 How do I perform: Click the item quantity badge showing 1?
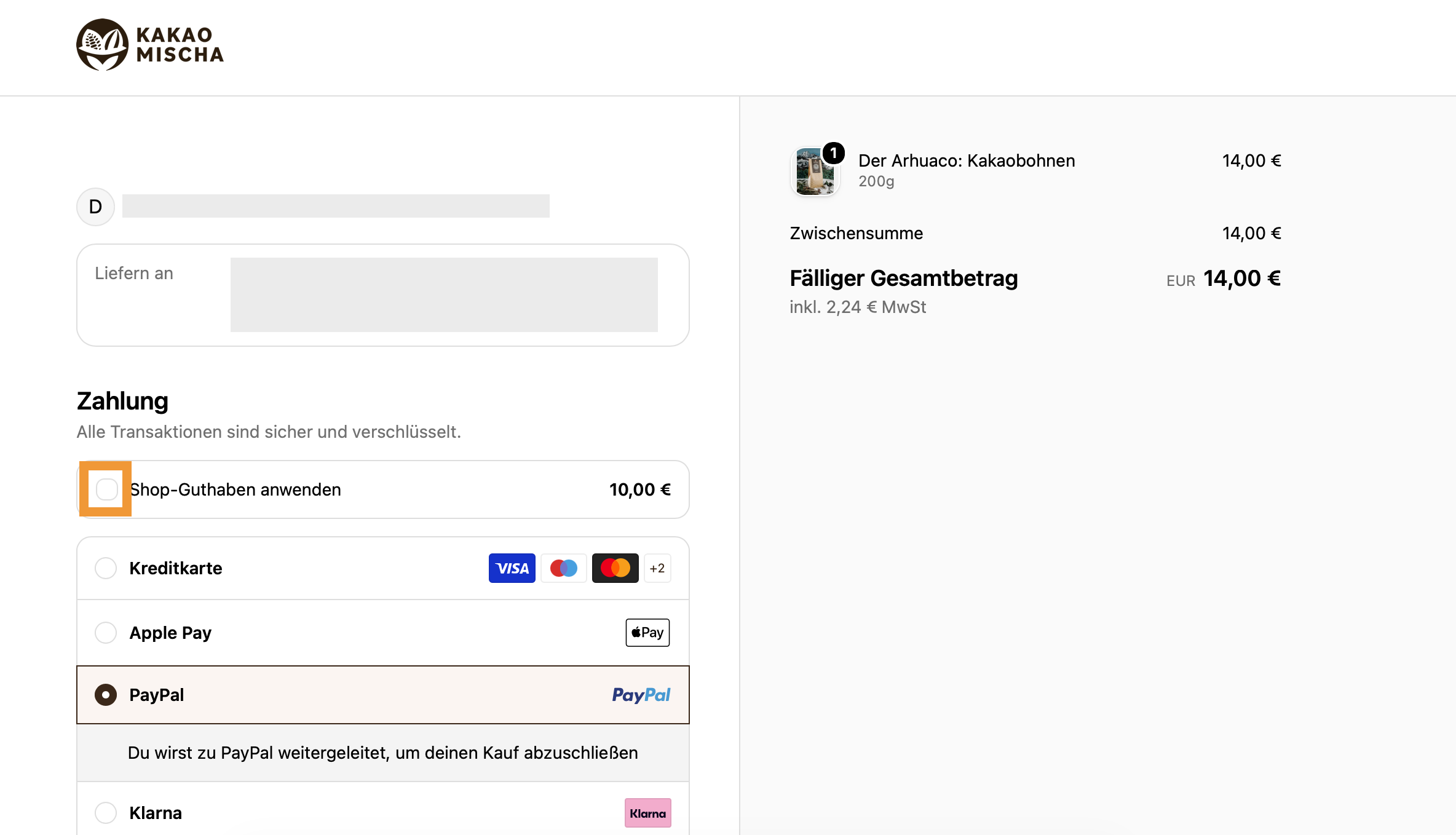[833, 152]
